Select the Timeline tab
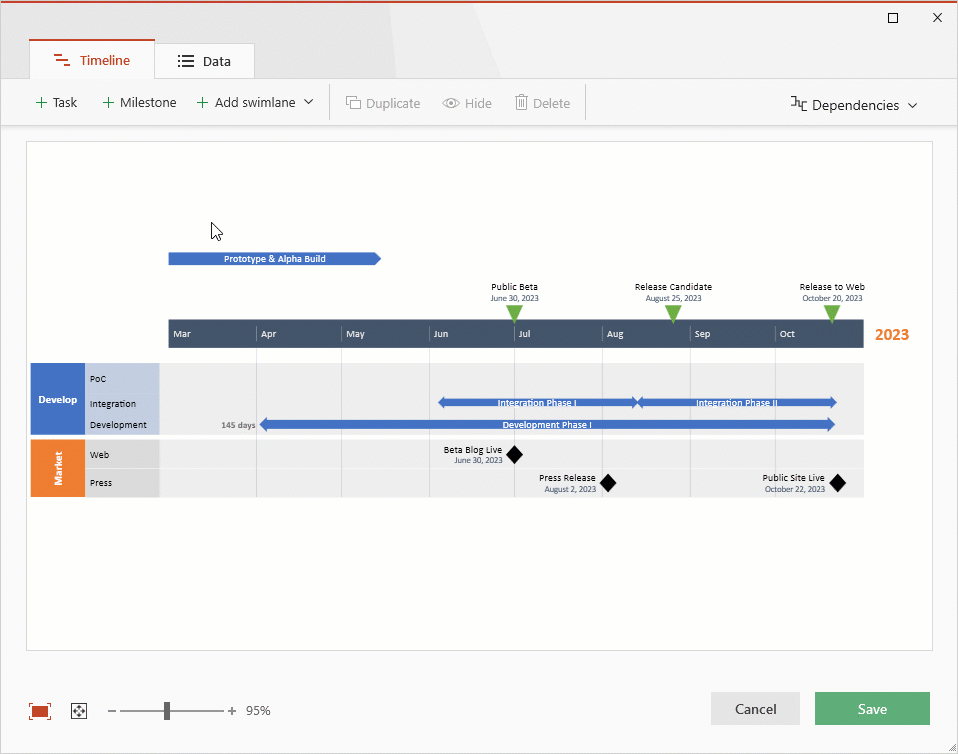The height and width of the screenshot is (754, 958). point(91,59)
